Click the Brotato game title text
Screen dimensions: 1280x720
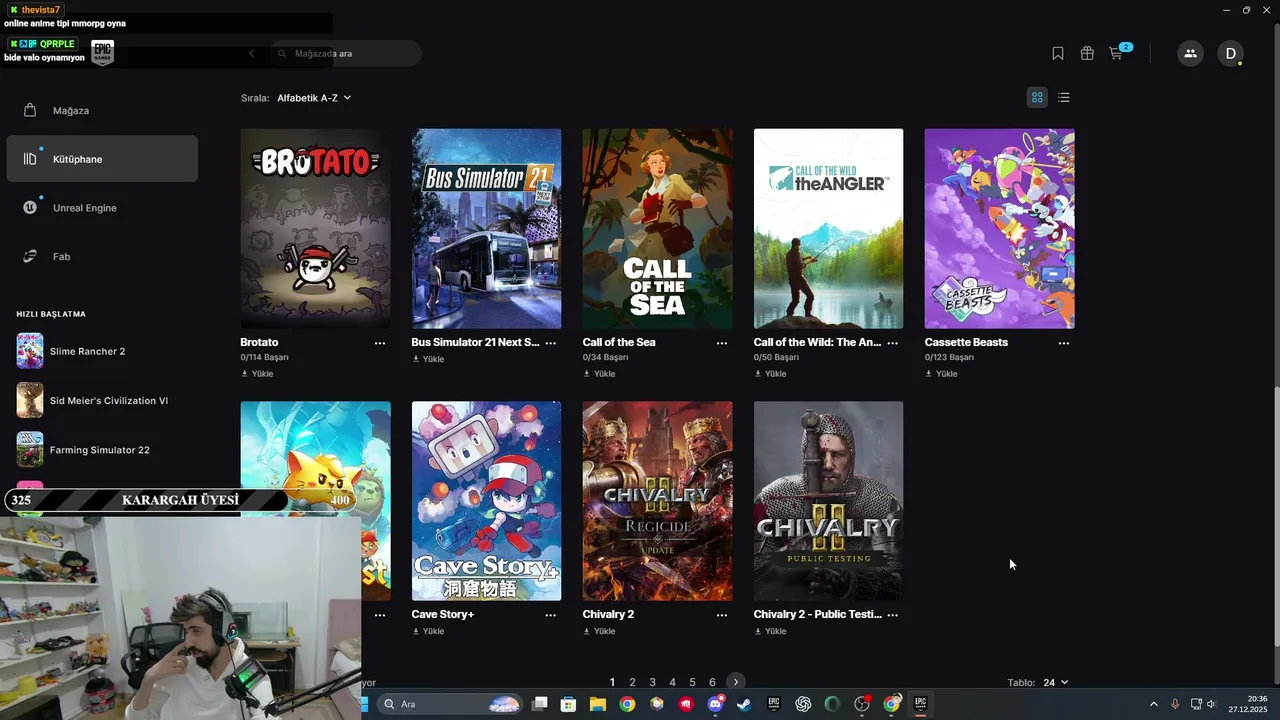(x=259, y=342)
